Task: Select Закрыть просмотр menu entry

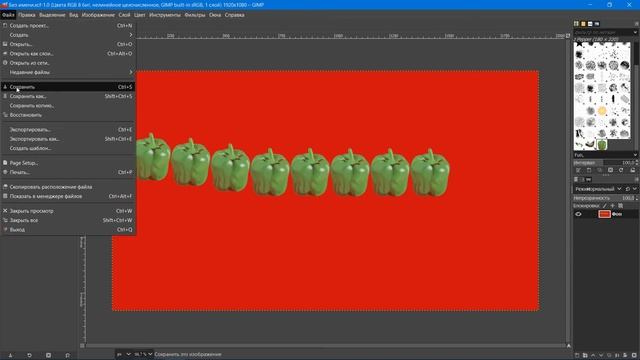Action: [x=68, y=211]
